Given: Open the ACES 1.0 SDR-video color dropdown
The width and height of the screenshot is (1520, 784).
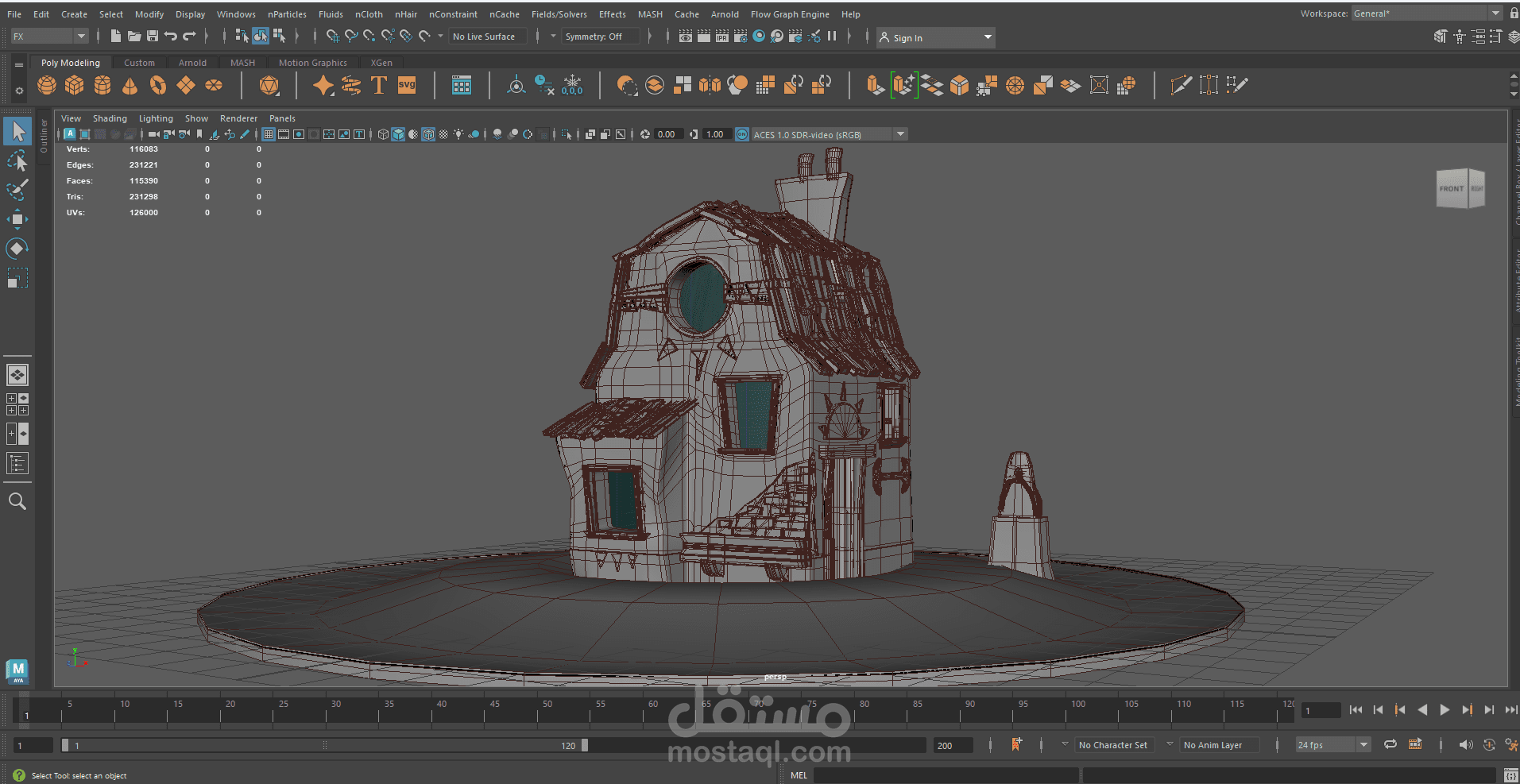Looking at the screenshot, I should pyautogui.click(x=900, y=133).
